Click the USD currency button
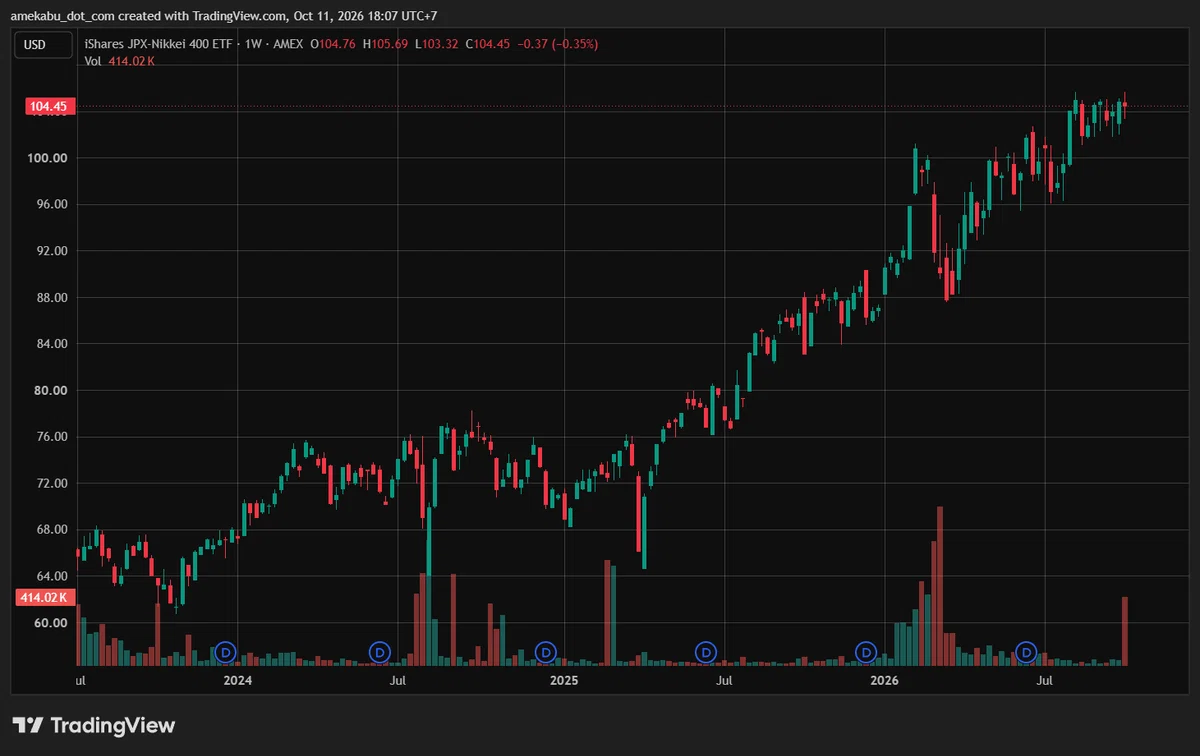1200x756 pixels. [x=43, y=44]
